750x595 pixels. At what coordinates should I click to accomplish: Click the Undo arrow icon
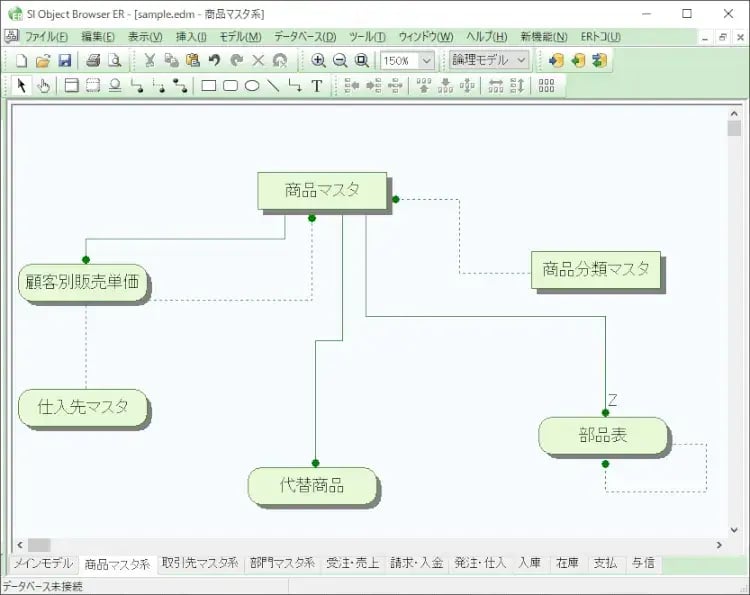pos(214,60)
